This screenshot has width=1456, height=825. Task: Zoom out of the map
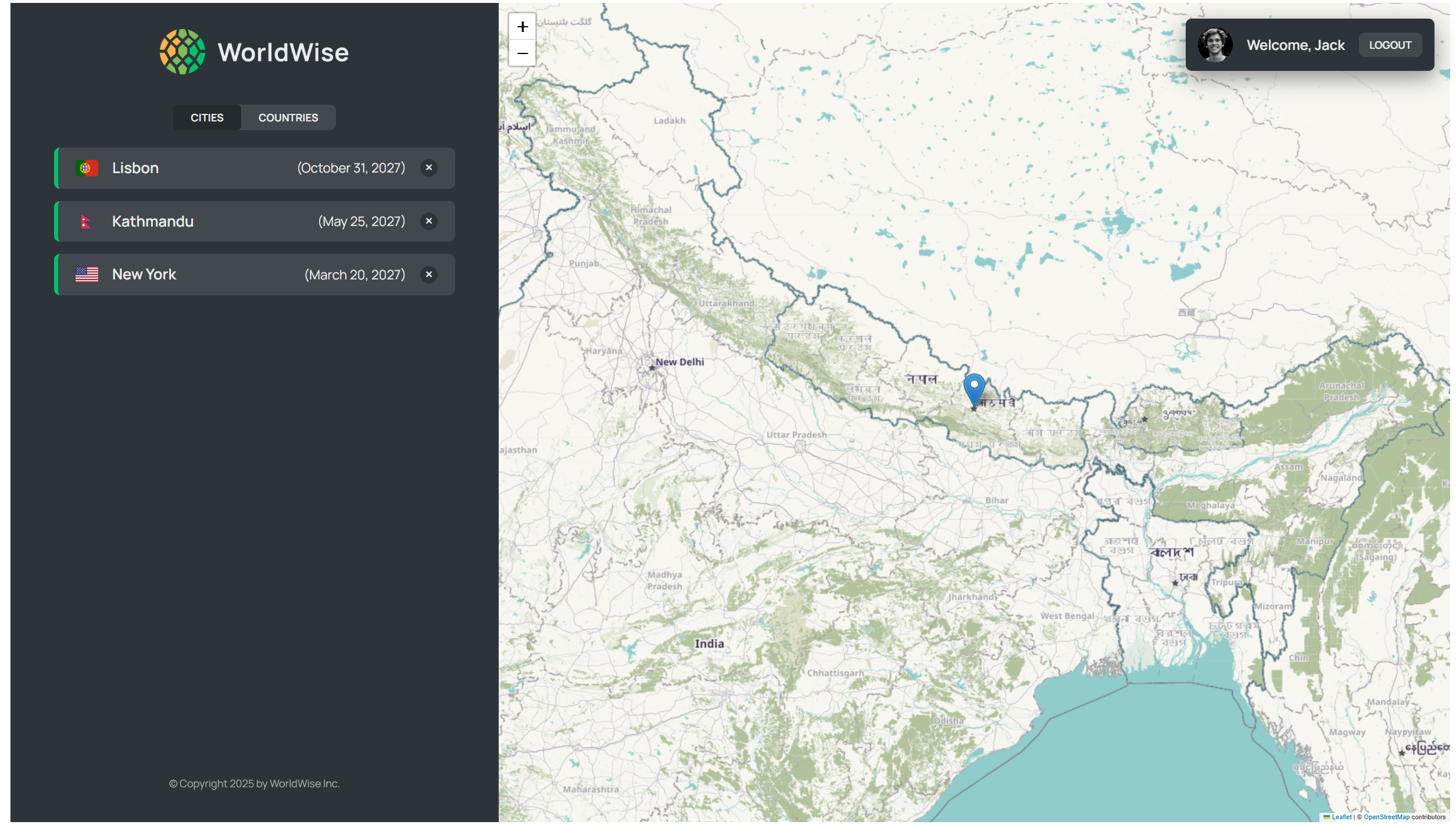[522, 53]
